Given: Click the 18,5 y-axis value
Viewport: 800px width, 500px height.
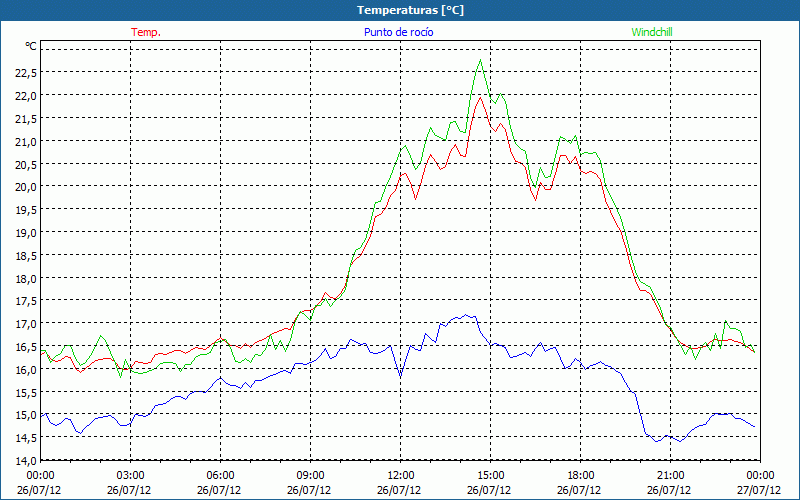Looking at the screenshot, I should pos(26,256).
